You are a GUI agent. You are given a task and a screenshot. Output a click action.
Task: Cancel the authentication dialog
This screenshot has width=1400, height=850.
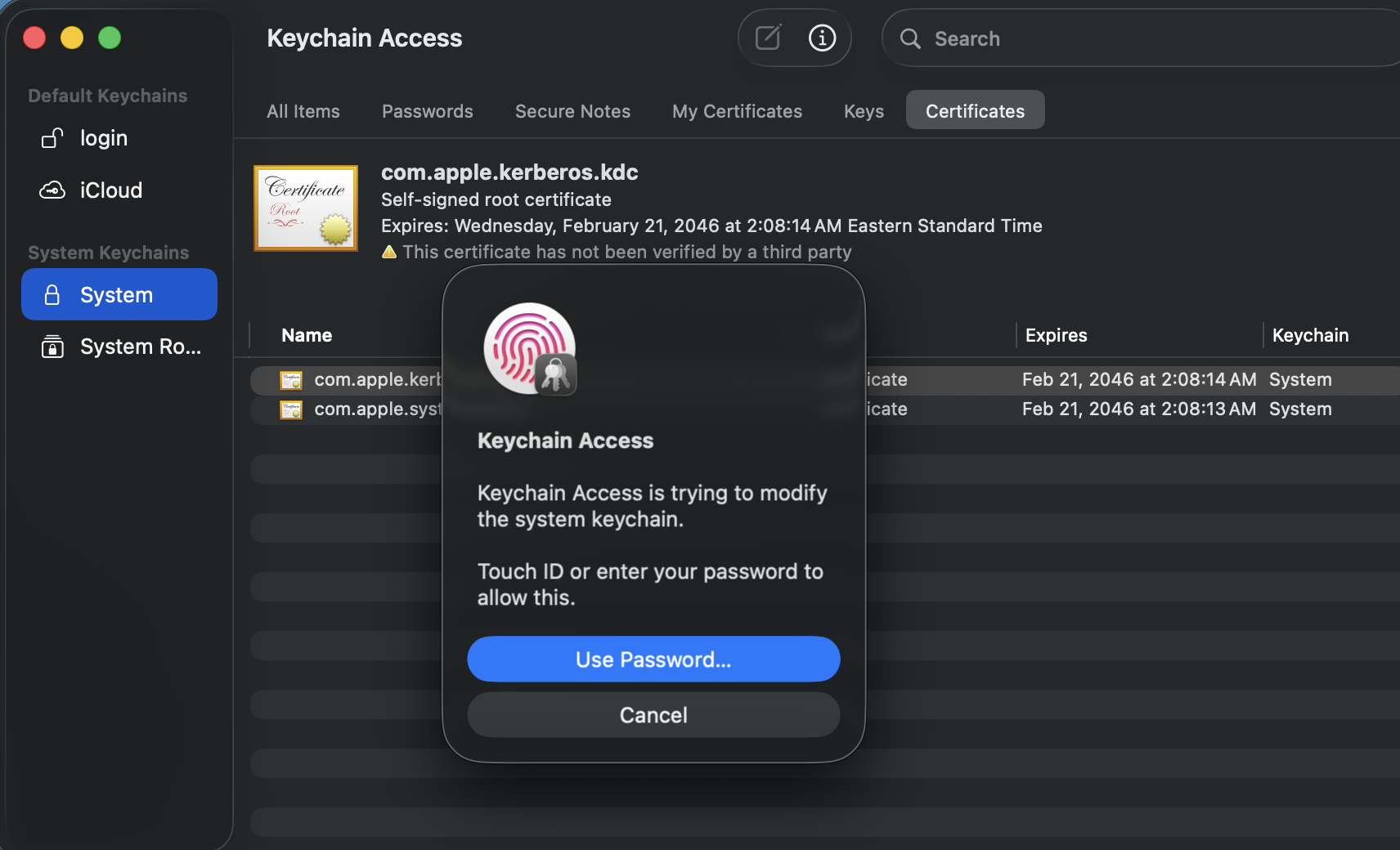point(653,714)
